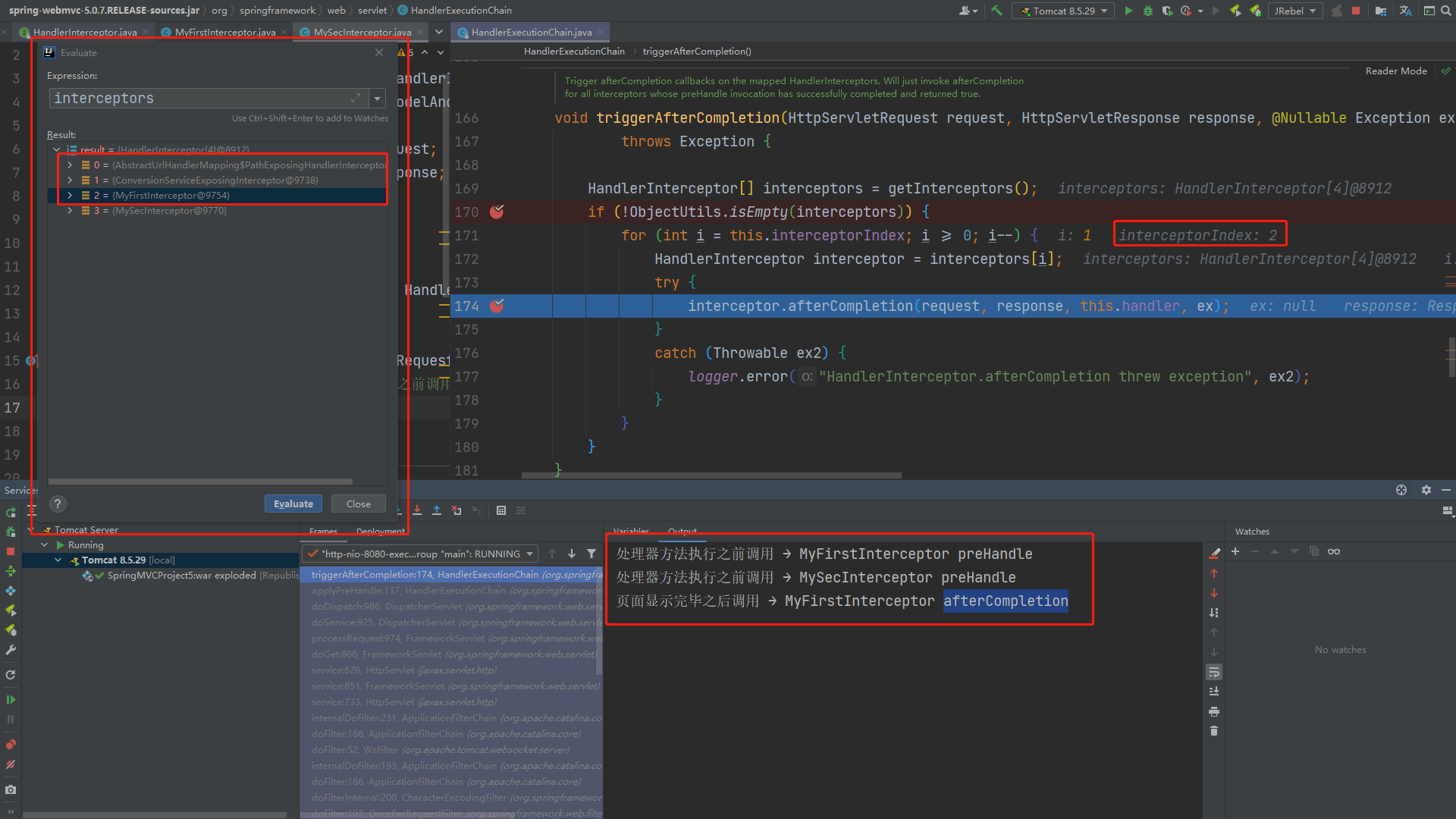Click the red up-arrow in console sidebar
This screenshot has width=1456, height=819.
point(1214,573)
